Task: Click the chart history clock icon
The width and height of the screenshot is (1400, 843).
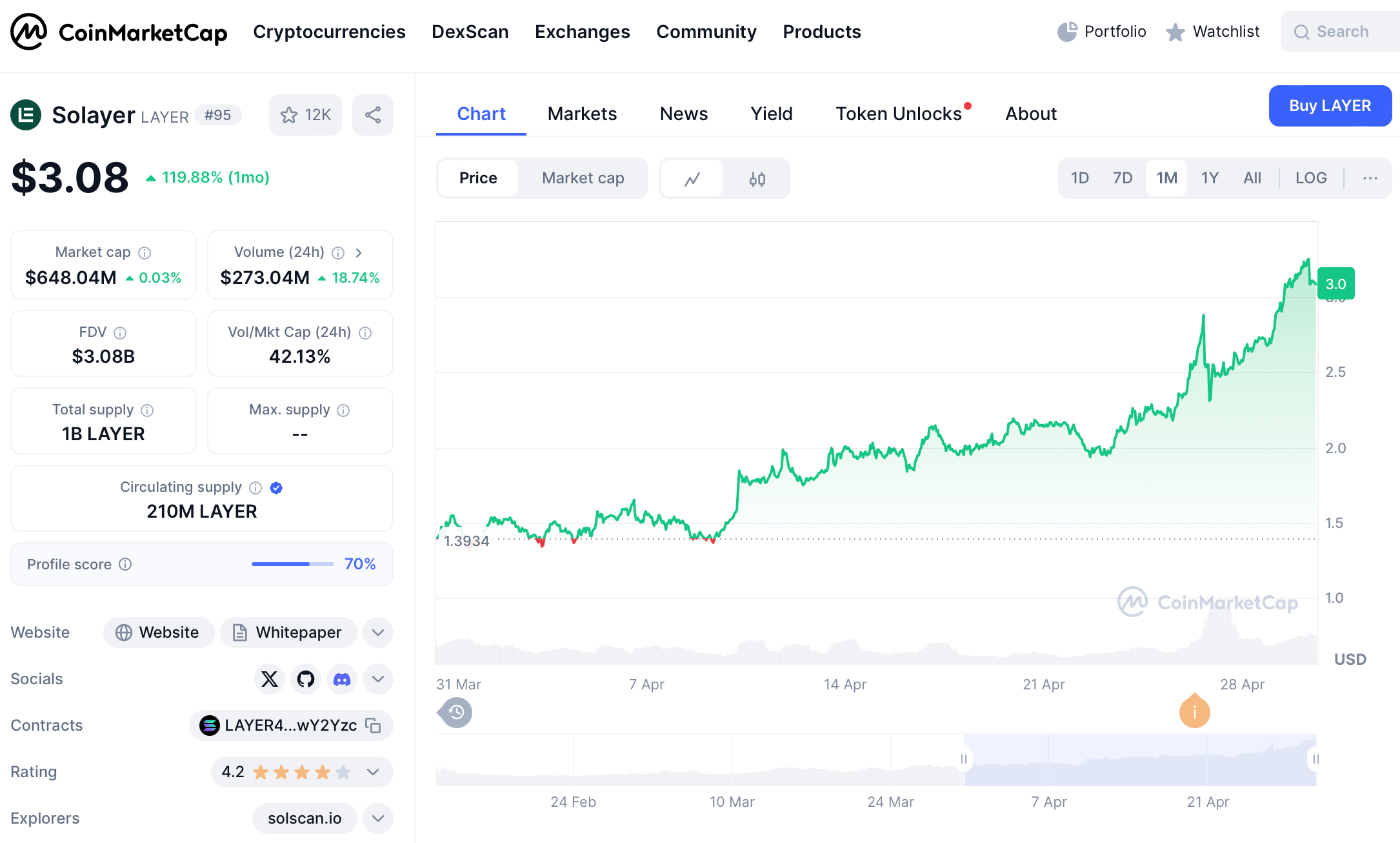Action: (455, 713)
